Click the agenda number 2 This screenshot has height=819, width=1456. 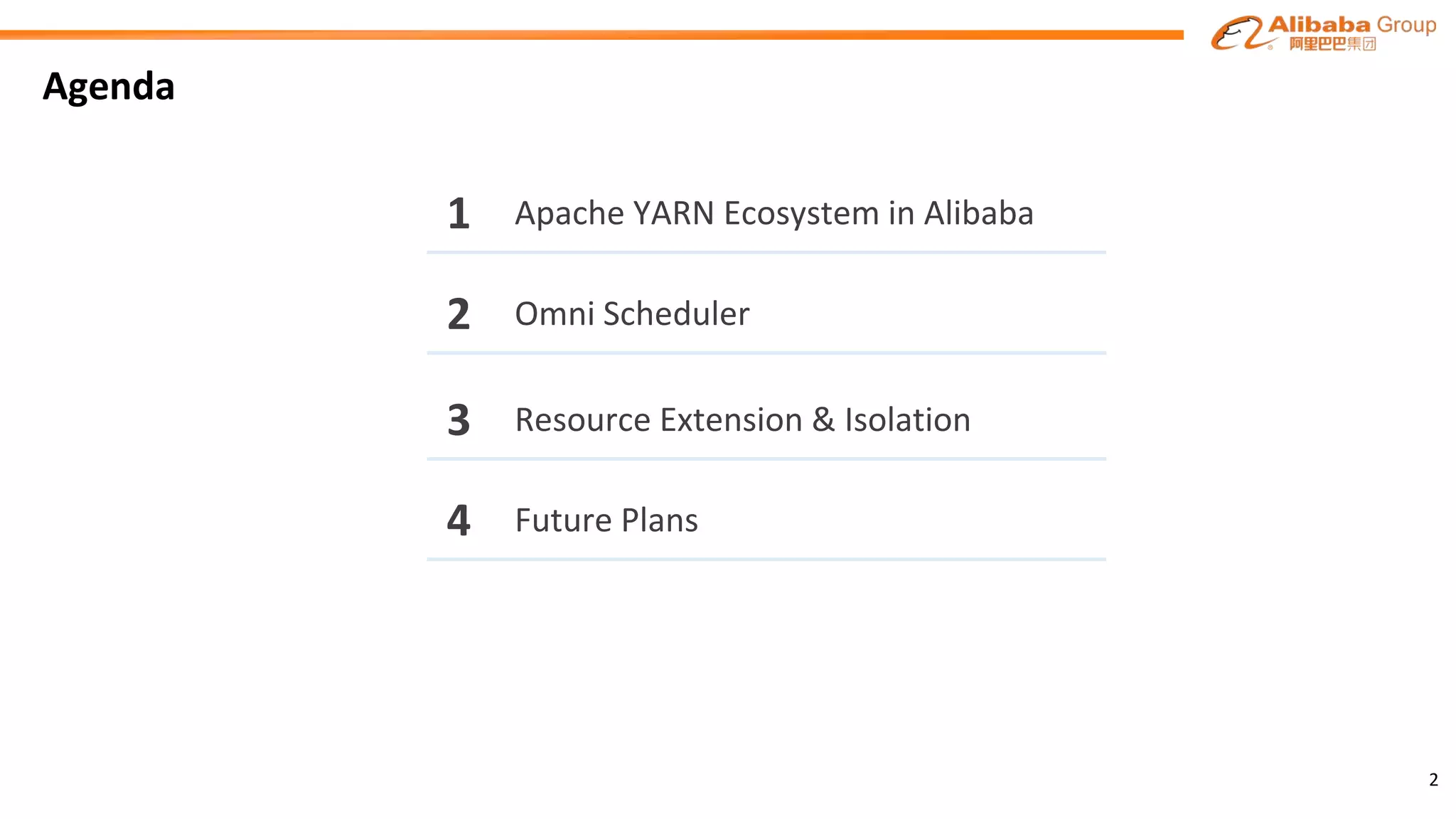tap(459, 314)
